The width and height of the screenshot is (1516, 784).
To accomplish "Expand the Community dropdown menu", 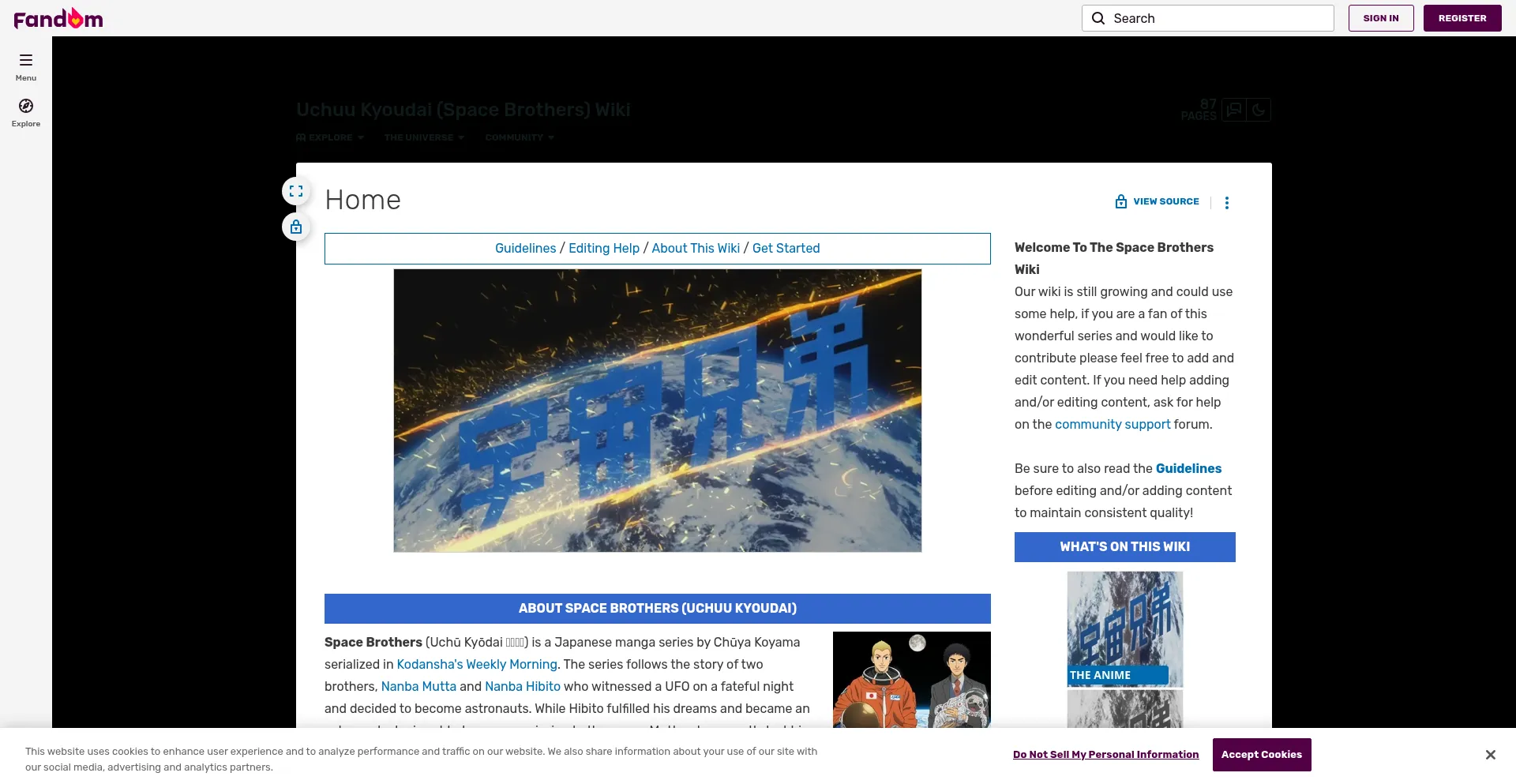I will coord(520,137).
